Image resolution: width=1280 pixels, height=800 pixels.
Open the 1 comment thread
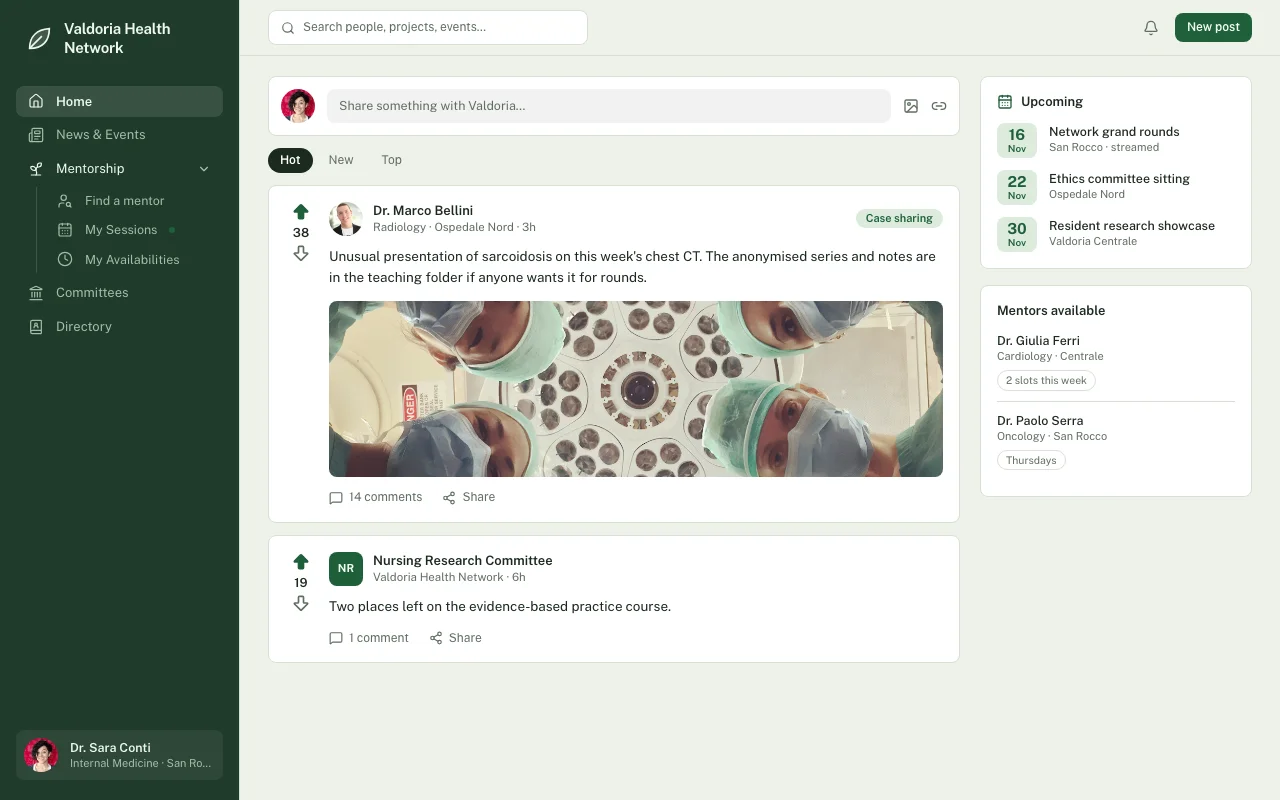[369, 638]
